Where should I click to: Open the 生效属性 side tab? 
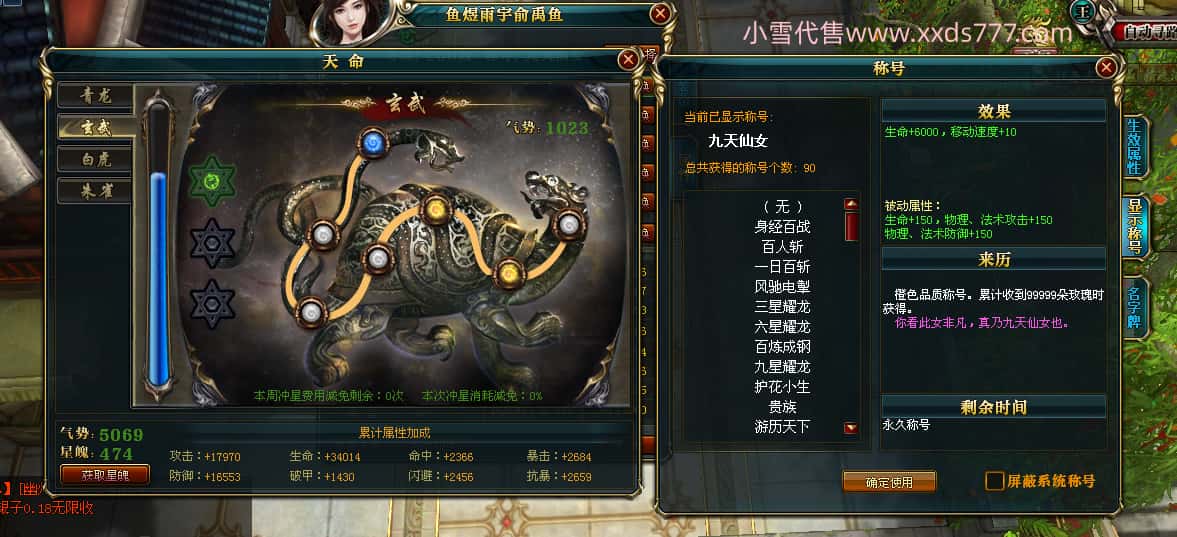coord(1134,146)
